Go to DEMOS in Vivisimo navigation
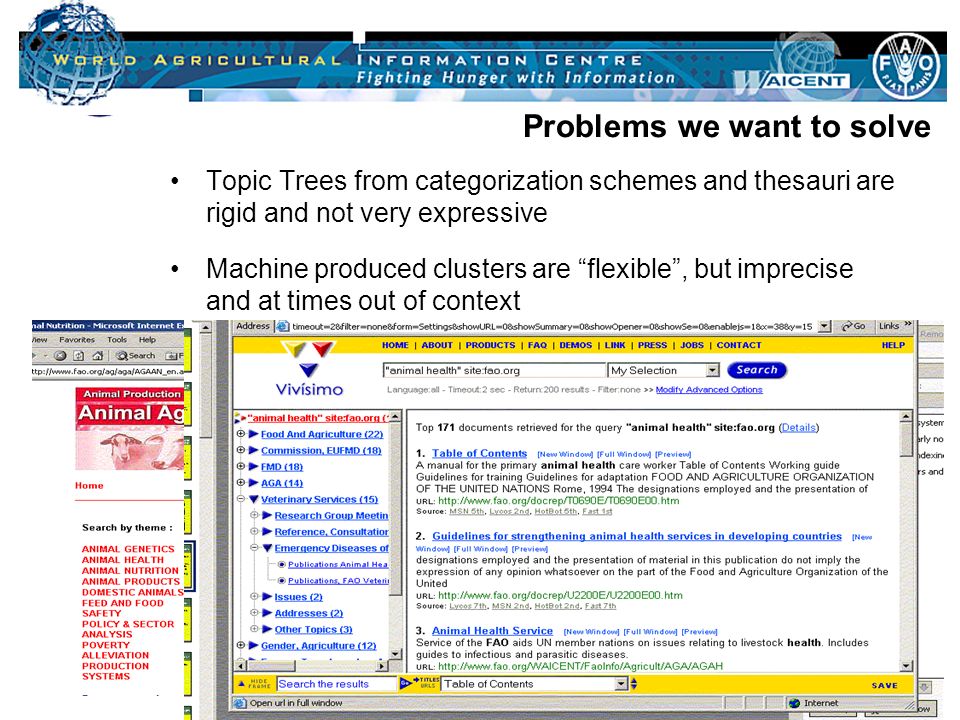Screen dimensions: 960x720 (x=576, y=345)
